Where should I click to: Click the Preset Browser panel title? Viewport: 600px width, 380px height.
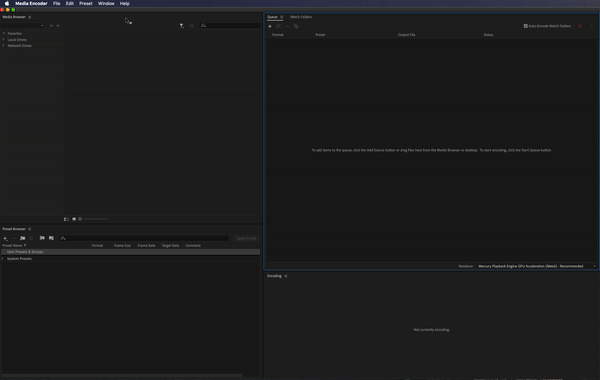[14, 229]
